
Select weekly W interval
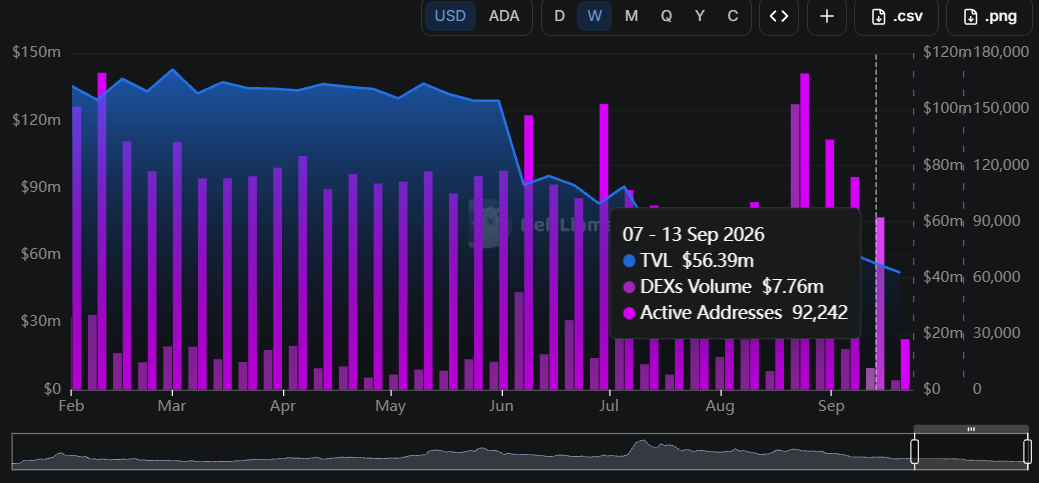[x=594, y=16]
